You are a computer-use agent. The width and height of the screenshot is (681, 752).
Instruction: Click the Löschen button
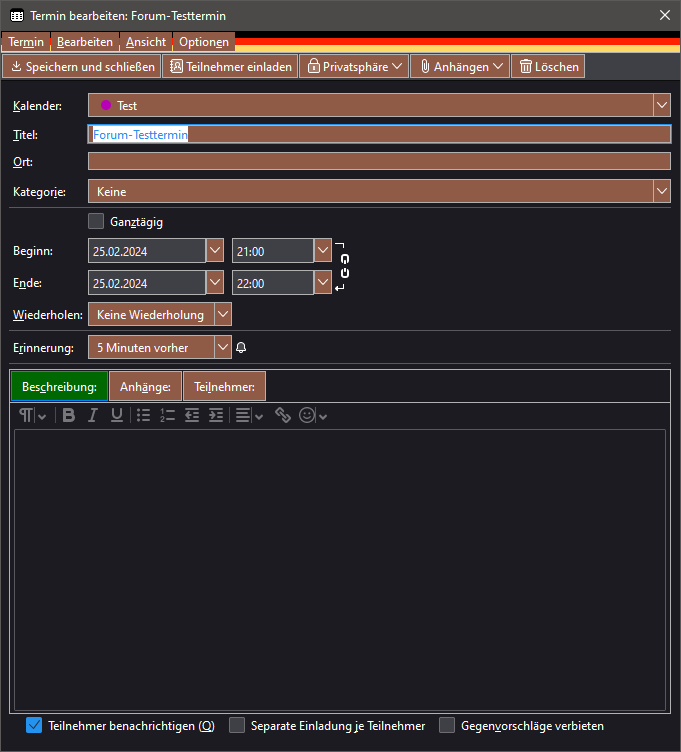pyautogui.click(x=547, y=67)
